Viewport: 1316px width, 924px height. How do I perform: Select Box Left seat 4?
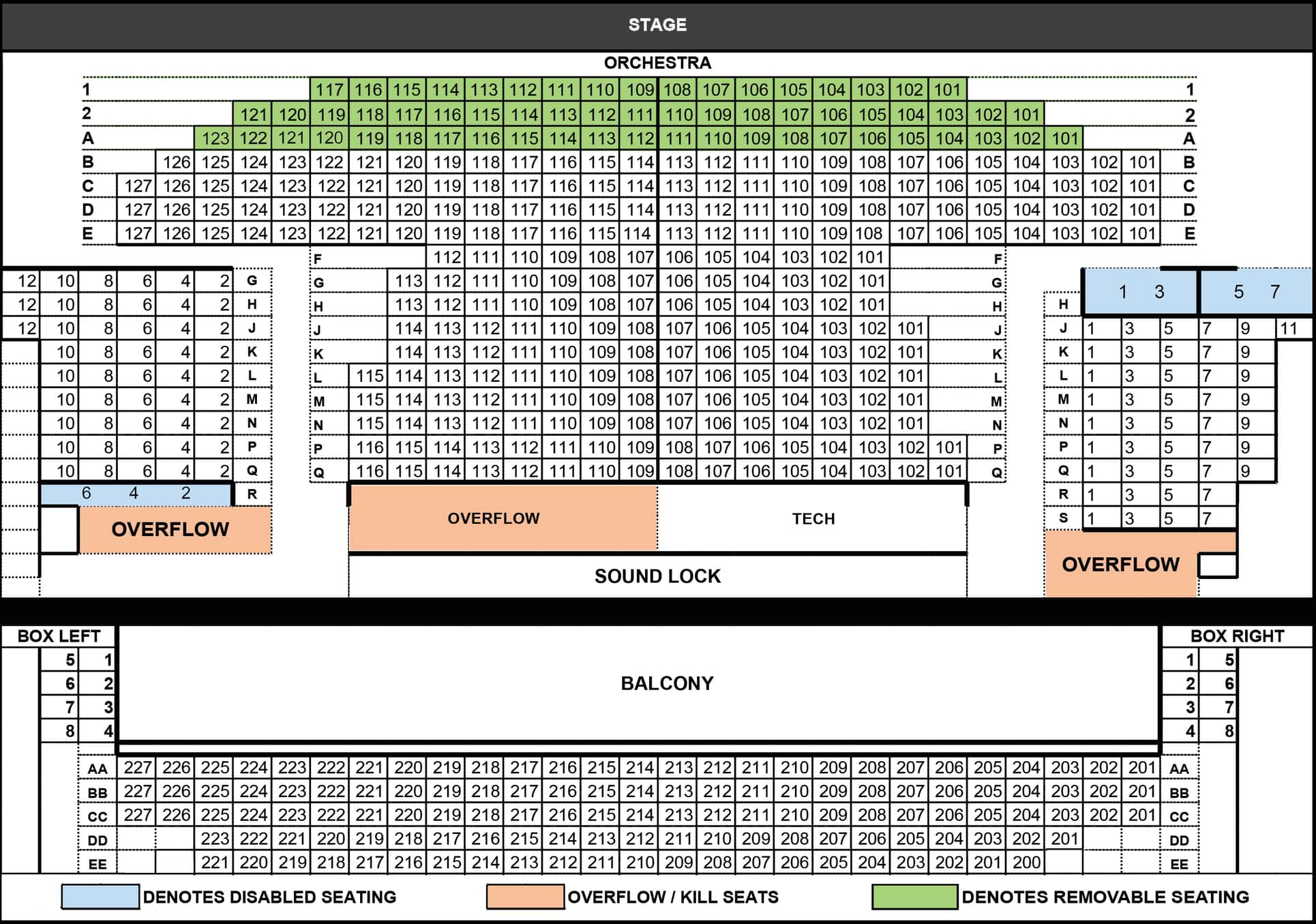98,731
